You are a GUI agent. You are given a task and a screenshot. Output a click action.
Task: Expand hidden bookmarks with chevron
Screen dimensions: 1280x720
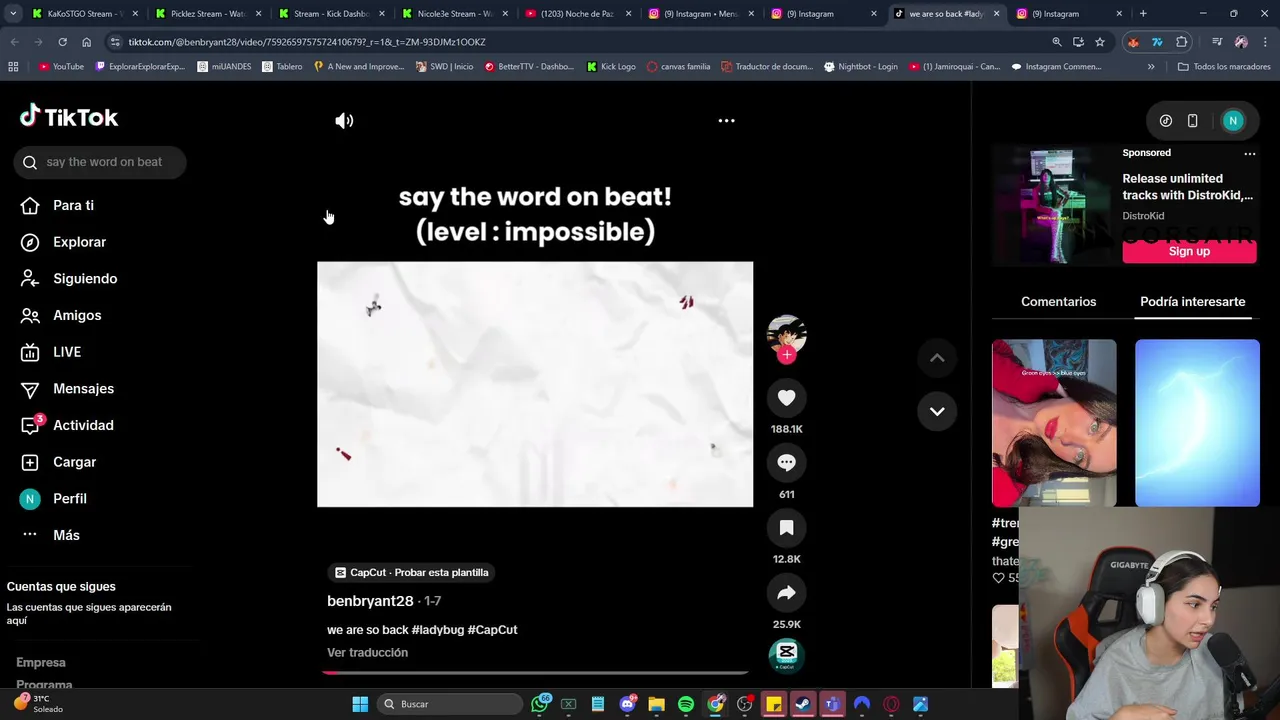[x=1151, y=67]
